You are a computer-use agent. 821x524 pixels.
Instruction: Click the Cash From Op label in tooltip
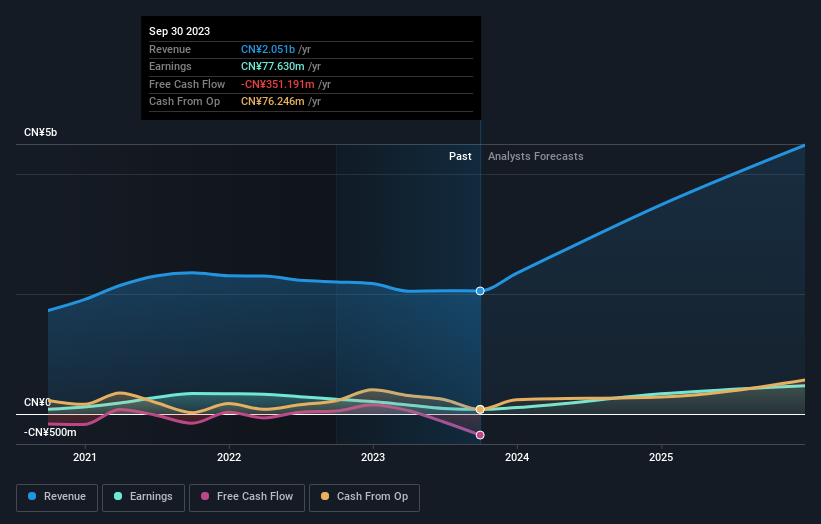(x=184, y=102)
